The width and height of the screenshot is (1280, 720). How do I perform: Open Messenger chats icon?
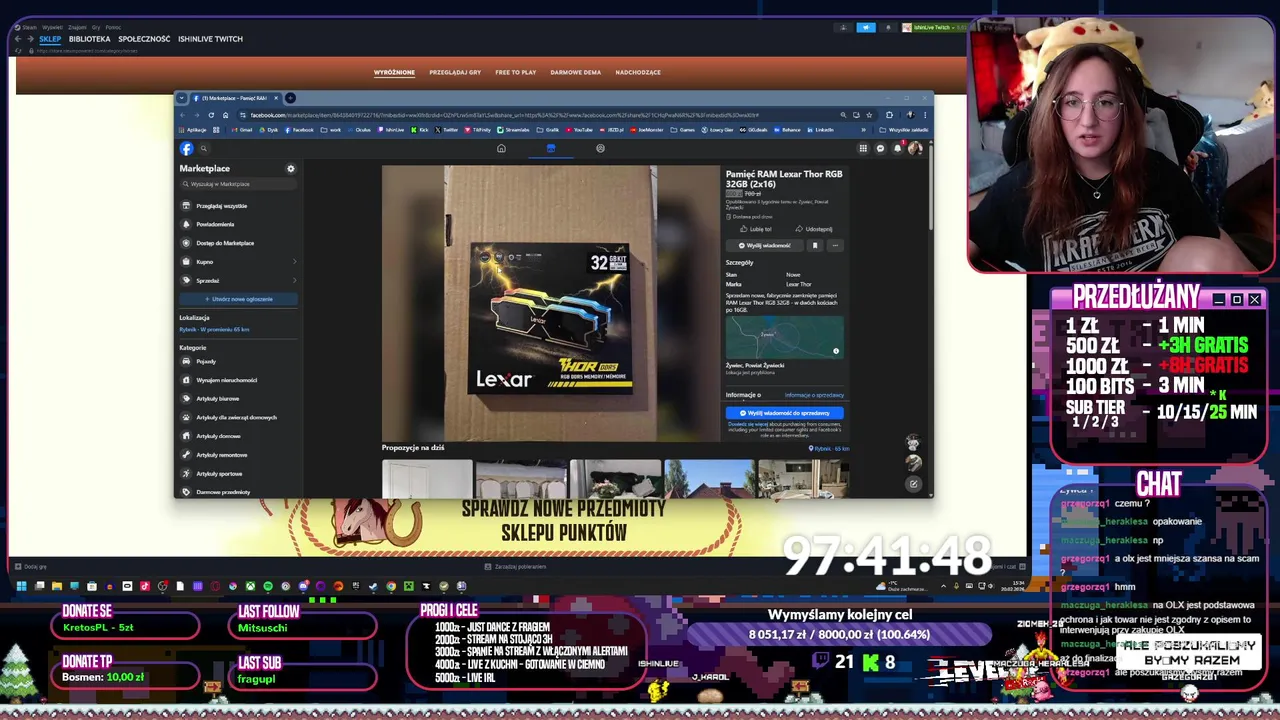[880, 148]
